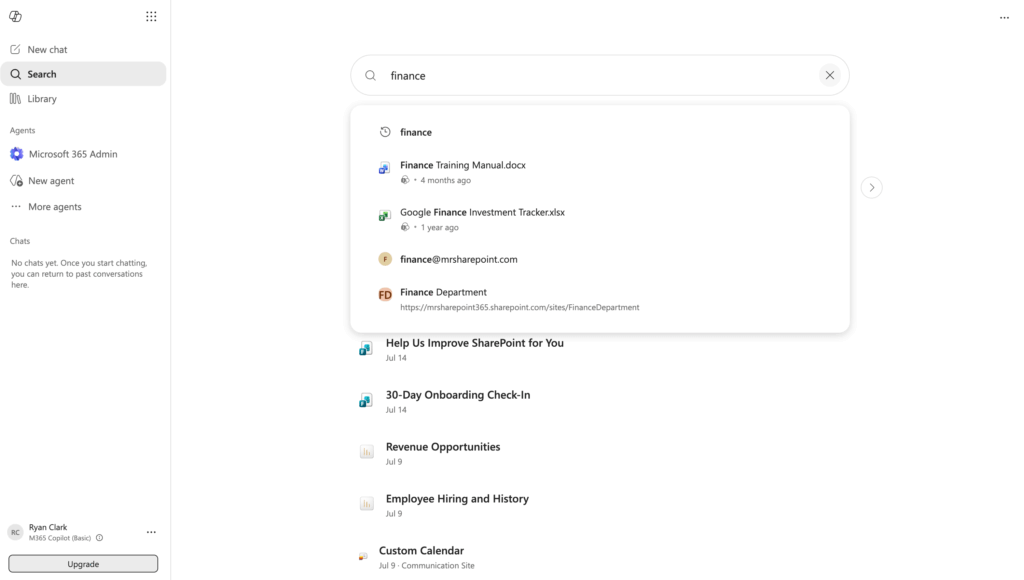Click the Ryan Clark account name
The image size is (1024, 580).
tap(48, 527)
